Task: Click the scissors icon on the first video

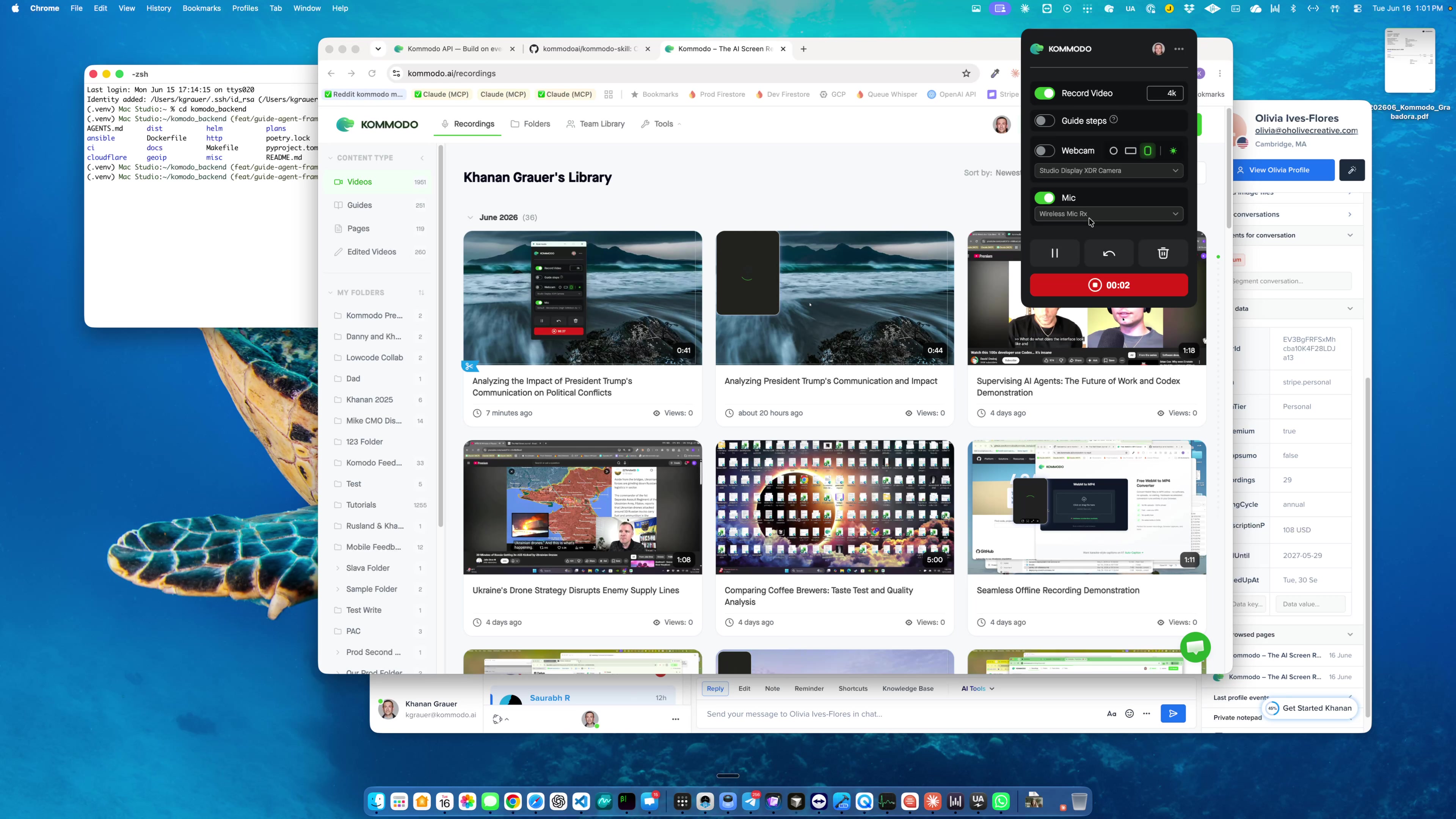Action: [x=469, y=366]
